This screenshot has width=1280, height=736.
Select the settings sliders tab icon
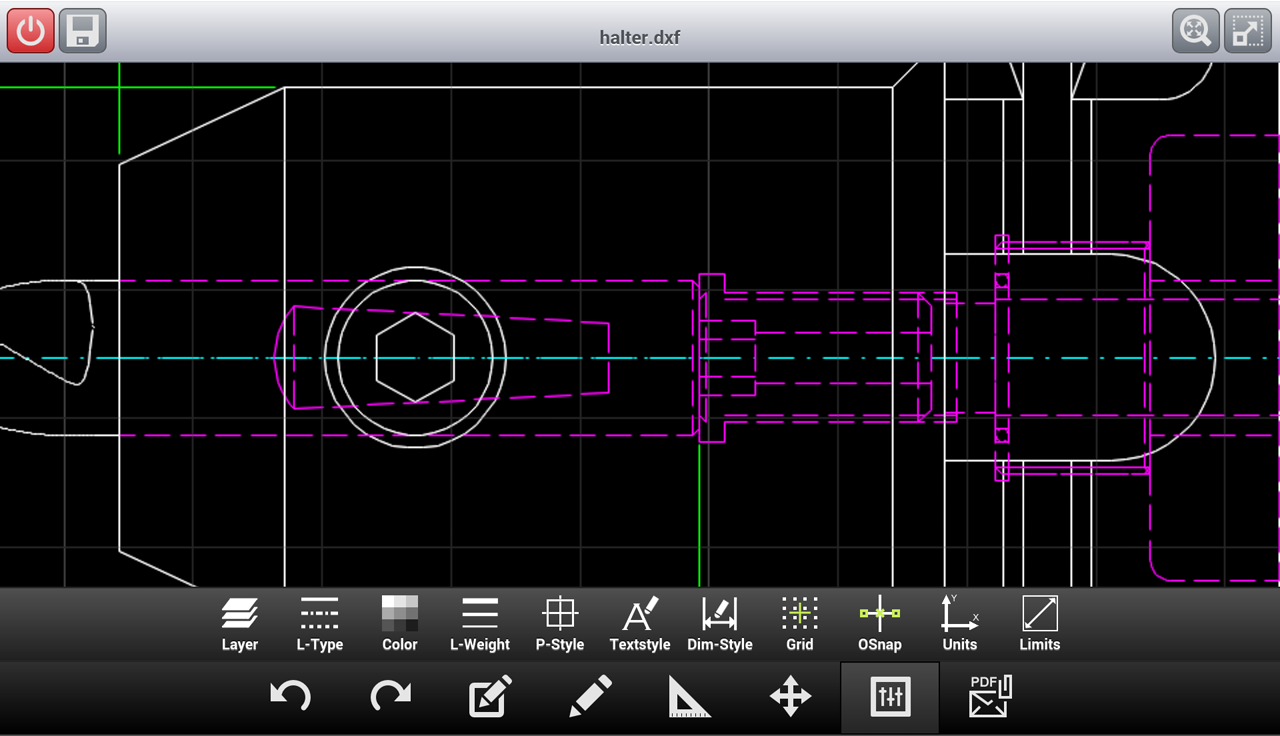tap(890, 696)
